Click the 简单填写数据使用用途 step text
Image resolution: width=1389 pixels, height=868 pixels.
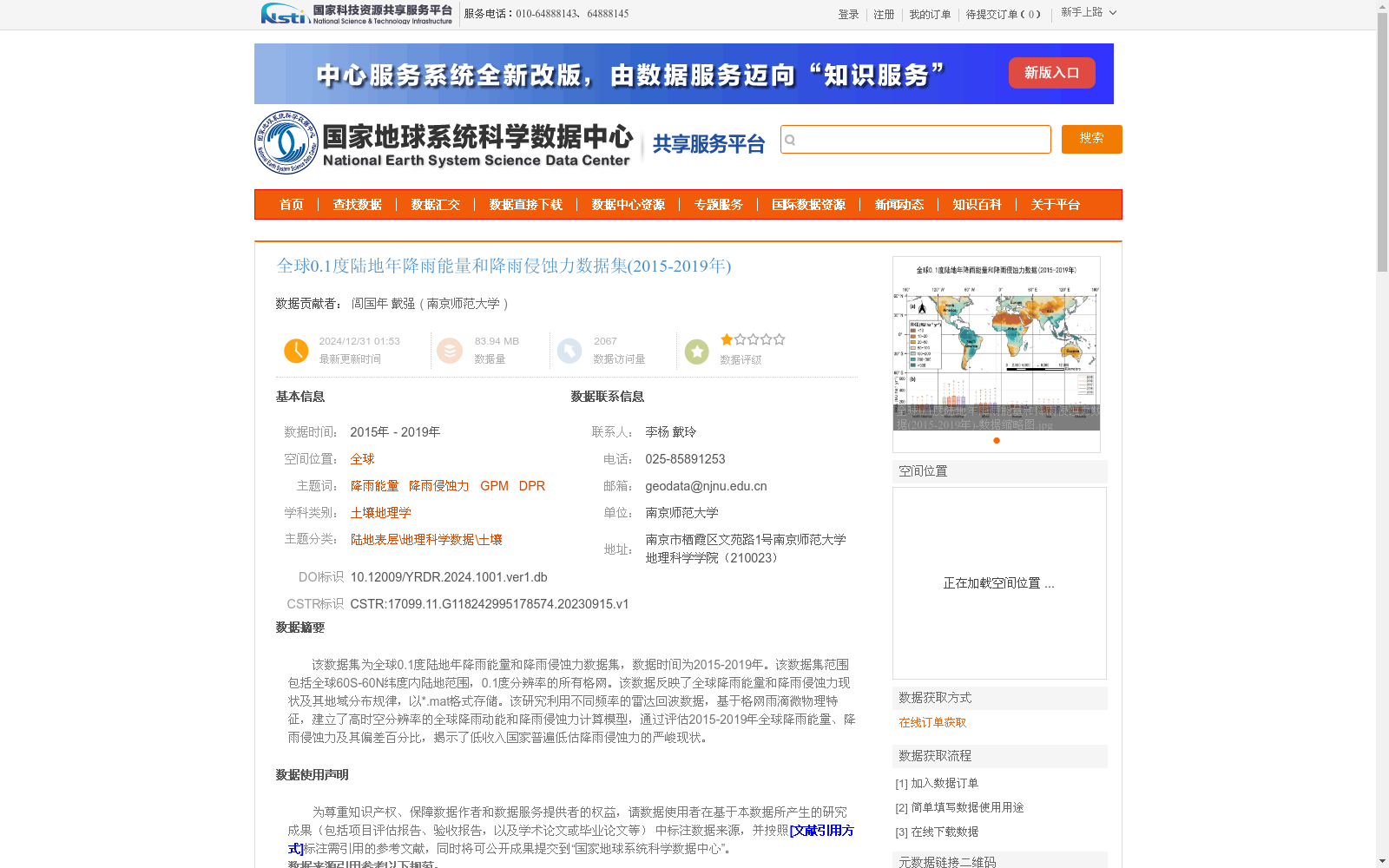(967, 807)
